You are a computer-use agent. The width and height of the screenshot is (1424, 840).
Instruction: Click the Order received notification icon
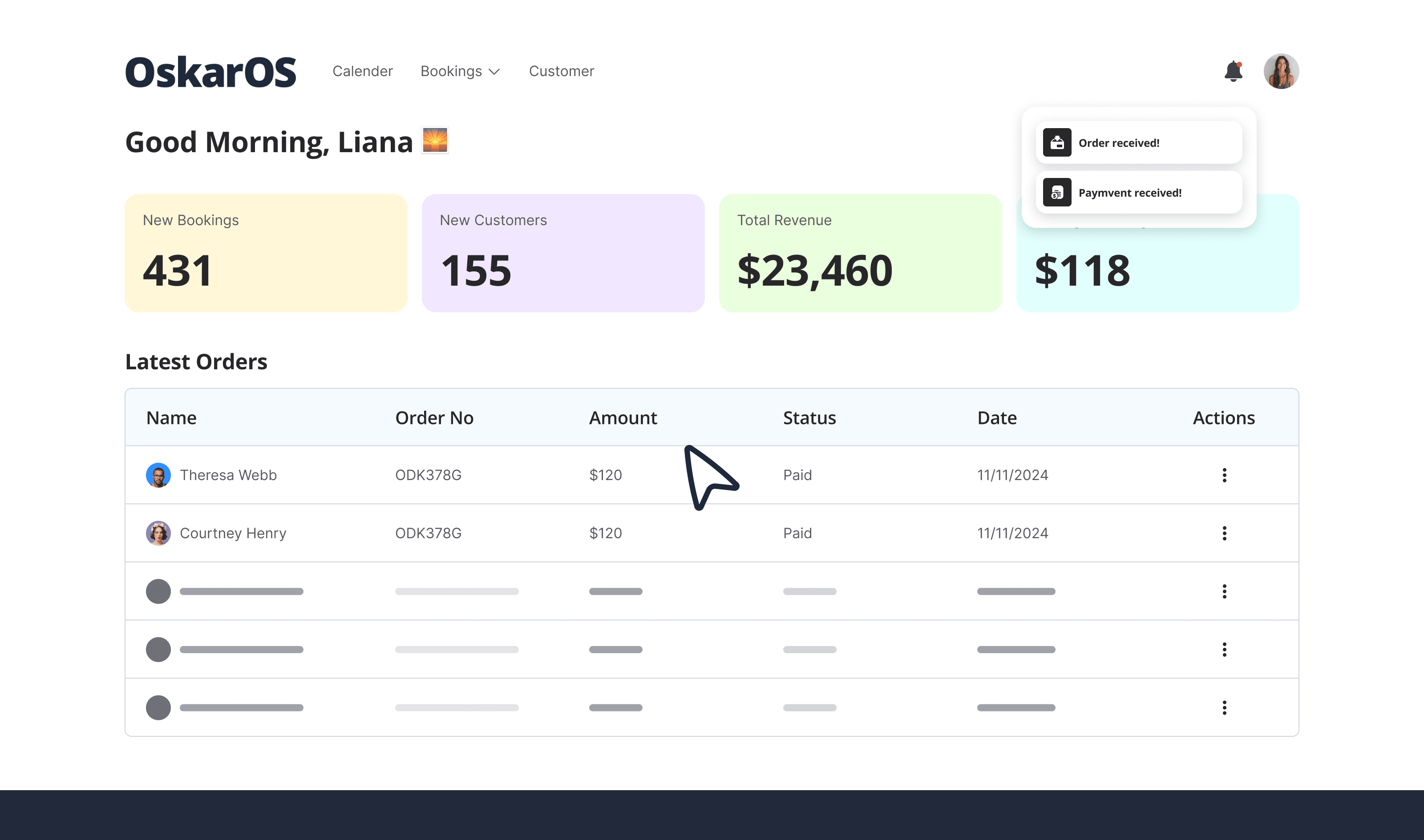click(1057, 142)
